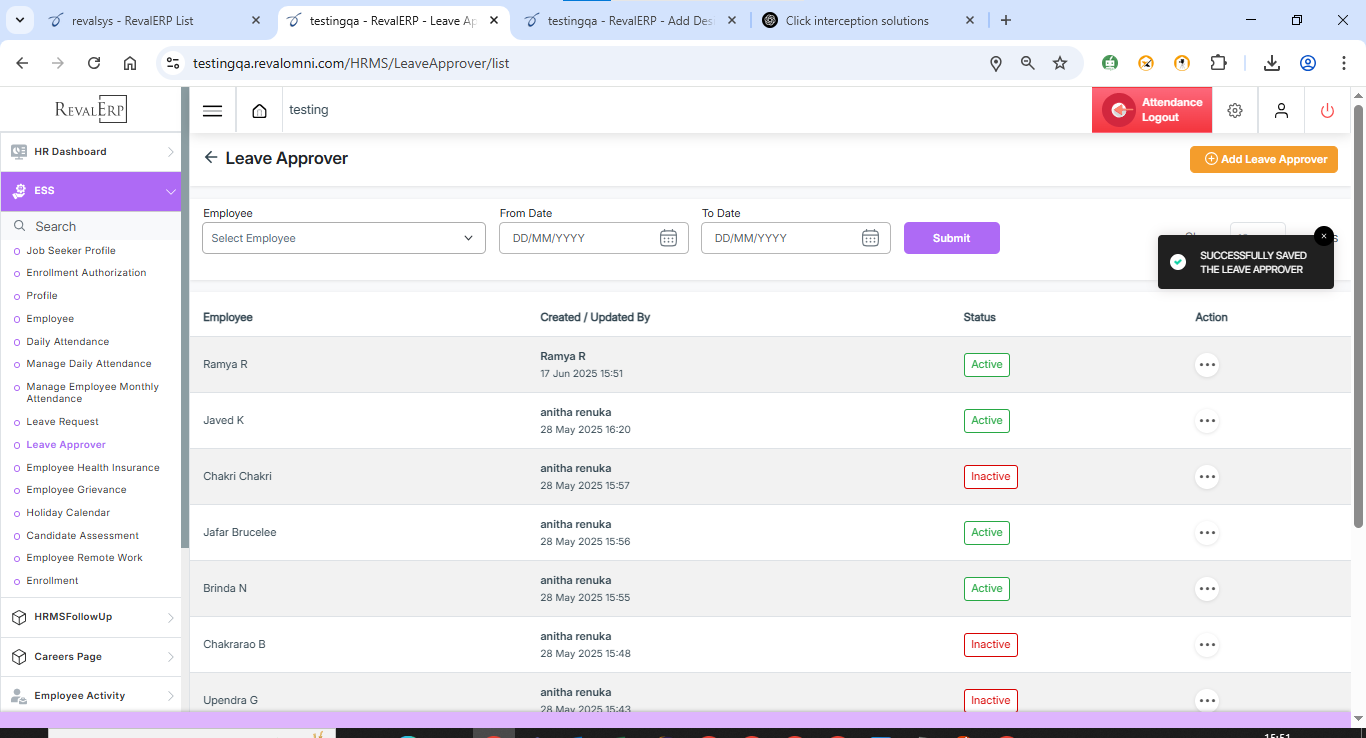Click the purple Submit button
Screen dimensions: 1366x738
tap(951, 238)
